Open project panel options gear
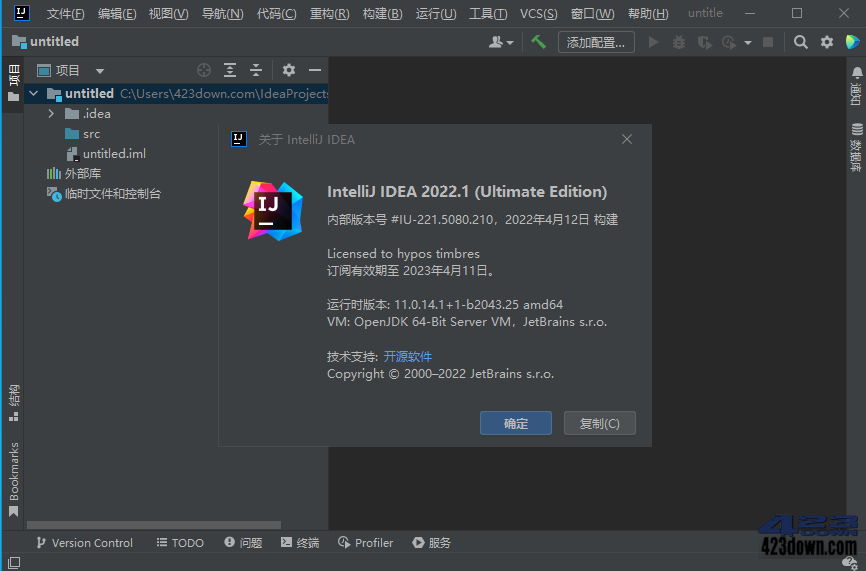866x571 pixels. [x=288, y=70]
